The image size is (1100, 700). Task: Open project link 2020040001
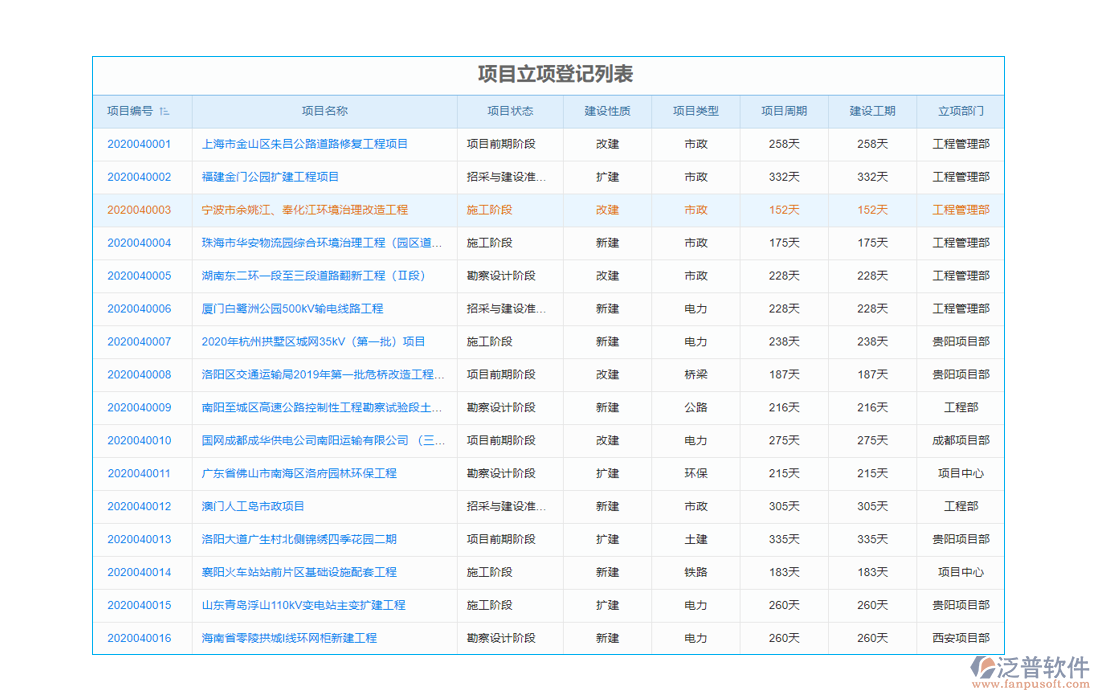[x=137, y=144]
